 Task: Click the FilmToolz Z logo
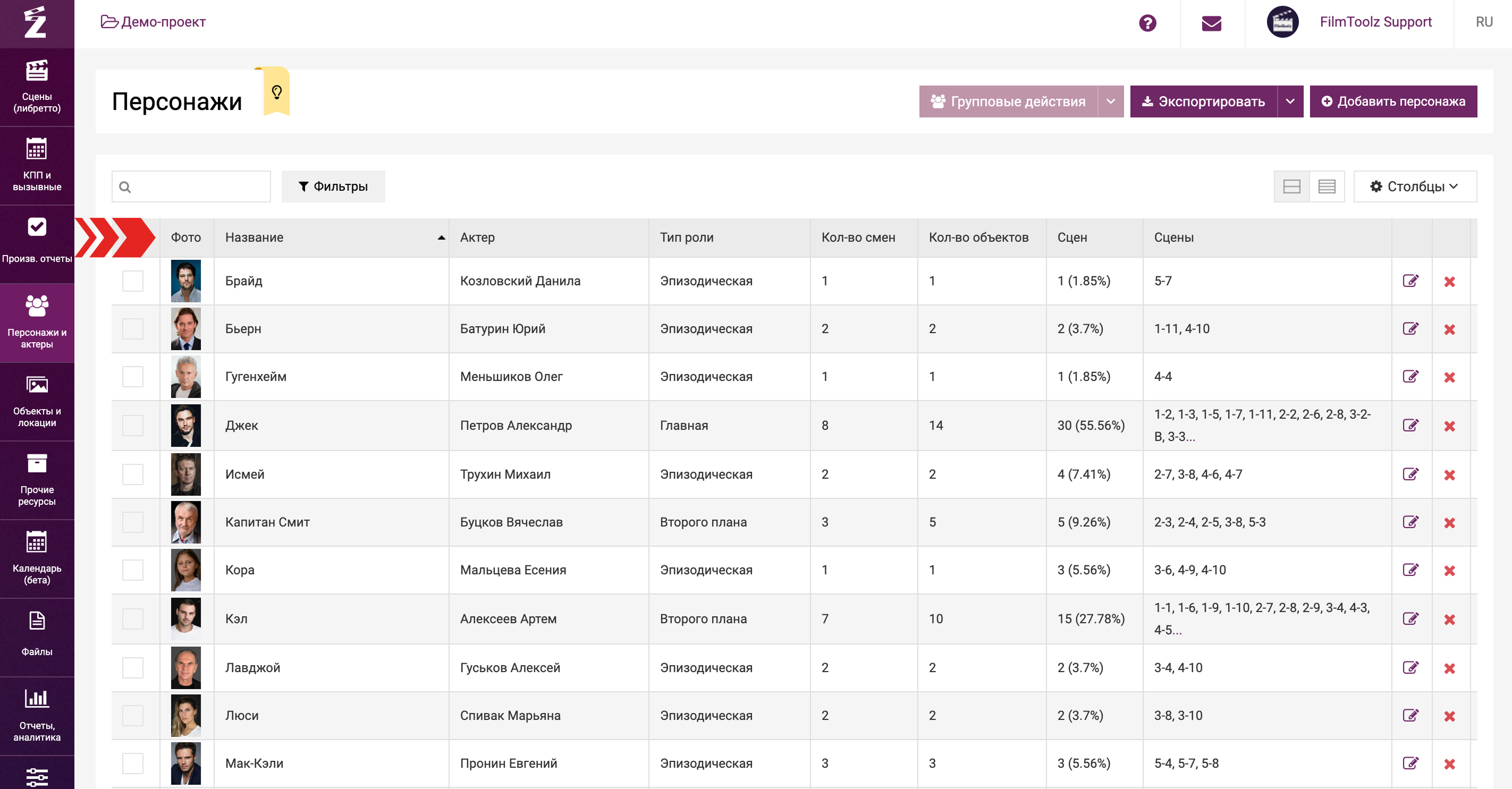36,23
